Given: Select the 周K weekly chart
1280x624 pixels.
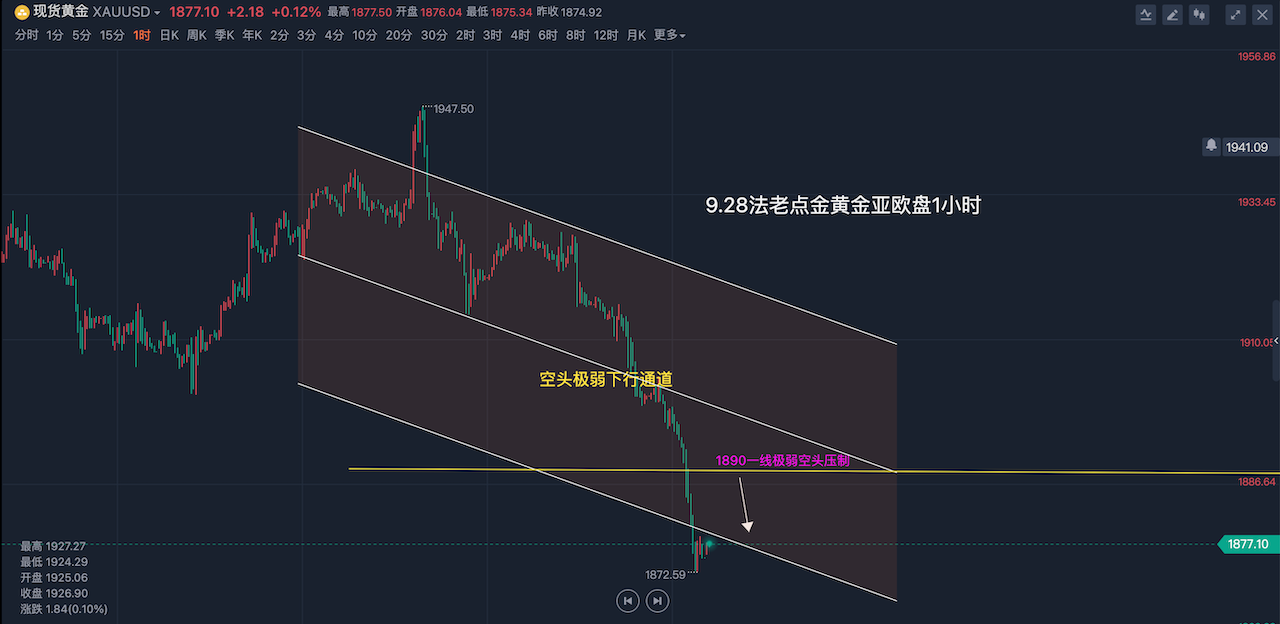Looking at the screenshot, I should [x=196, y=35].
